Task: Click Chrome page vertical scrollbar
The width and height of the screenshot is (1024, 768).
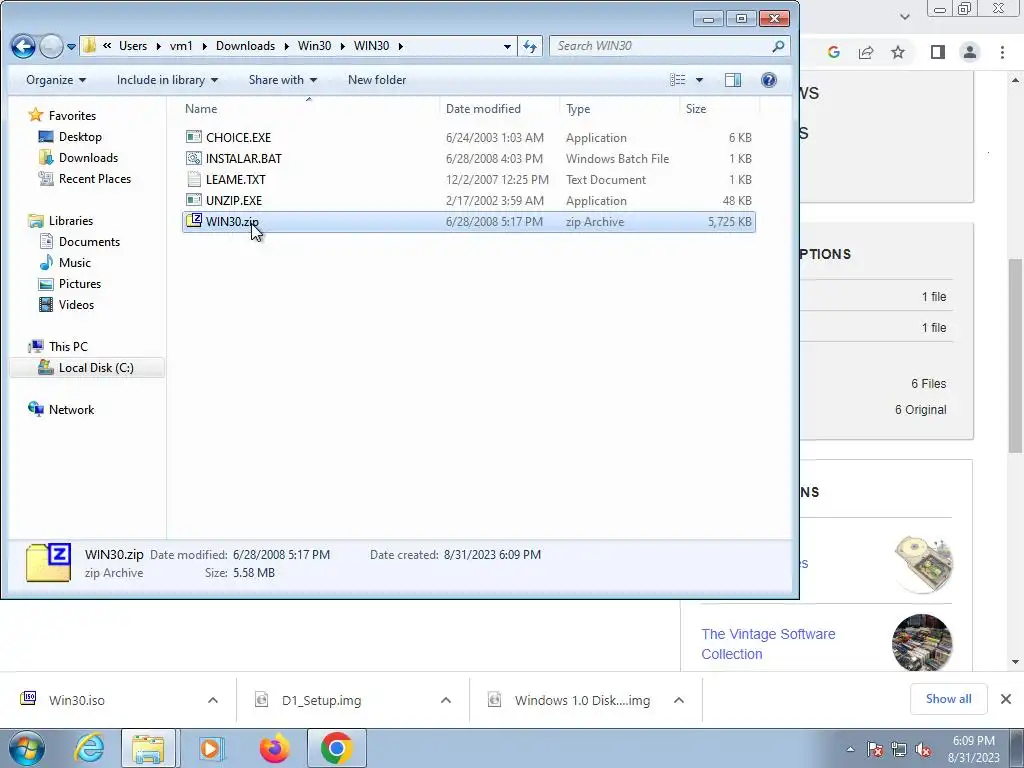Action: click(x=1015, y=356)
